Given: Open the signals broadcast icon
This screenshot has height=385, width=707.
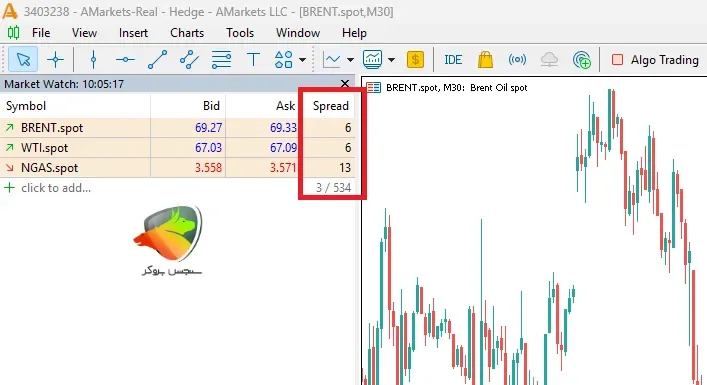Looking at the screenshot, I should [517, 60].
